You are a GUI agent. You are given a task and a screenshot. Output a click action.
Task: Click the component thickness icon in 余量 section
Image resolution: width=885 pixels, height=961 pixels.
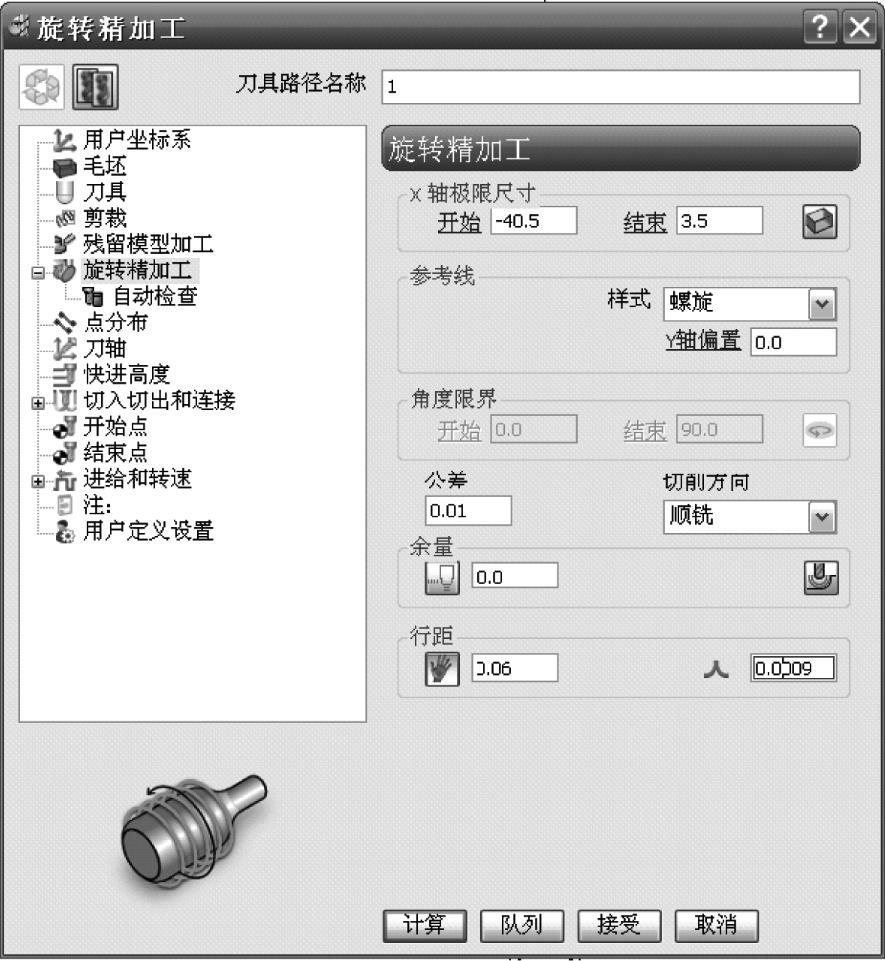tap(821, 577)
